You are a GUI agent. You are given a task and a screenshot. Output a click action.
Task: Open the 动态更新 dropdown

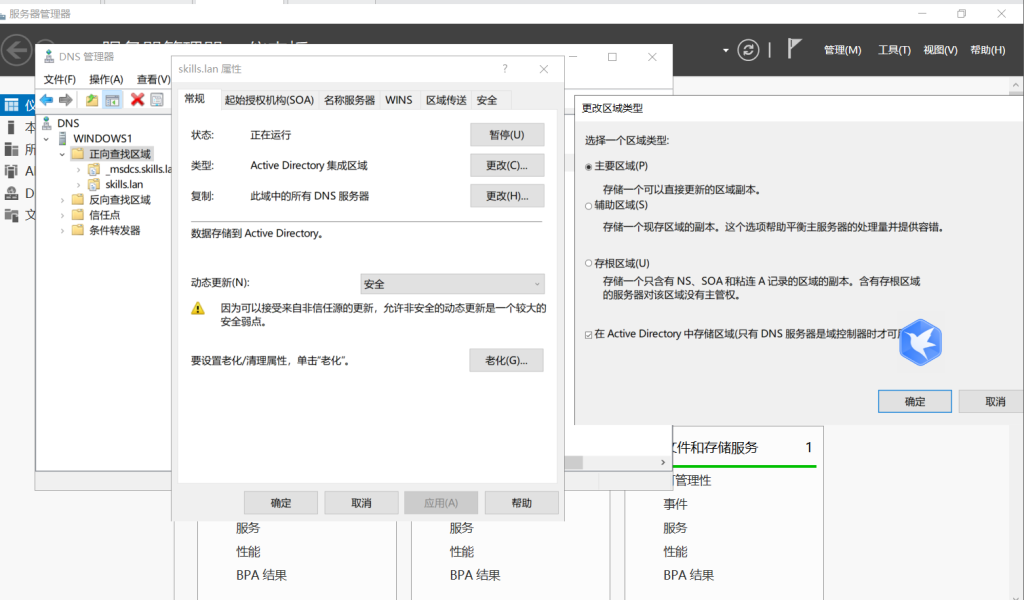[x=453, y=284]
